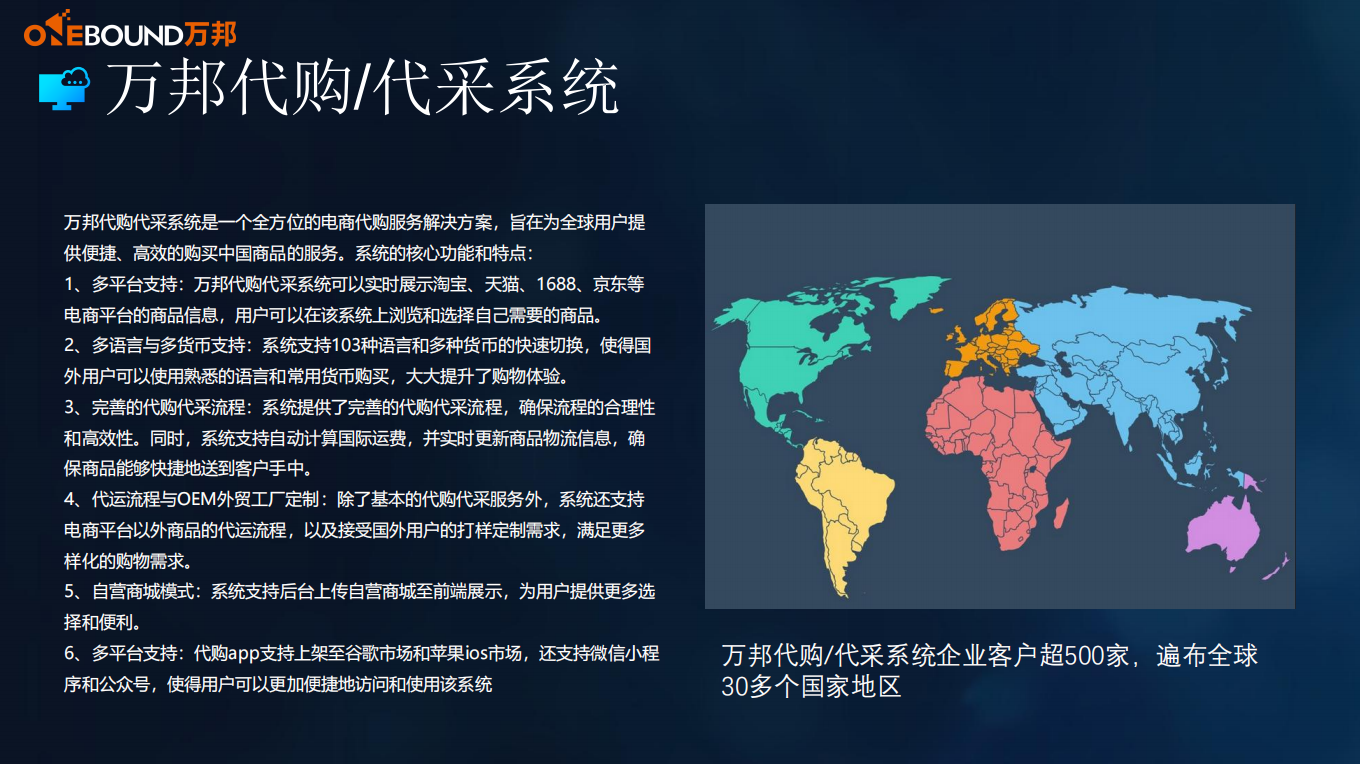Click the world map image

[1000, 406]
